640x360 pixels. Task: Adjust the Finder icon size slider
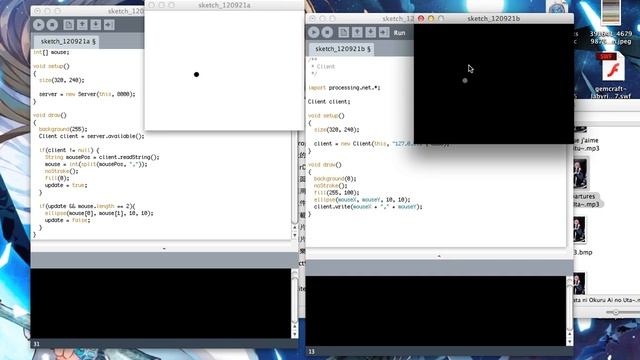pyautogui.click(x=616, y=312)
